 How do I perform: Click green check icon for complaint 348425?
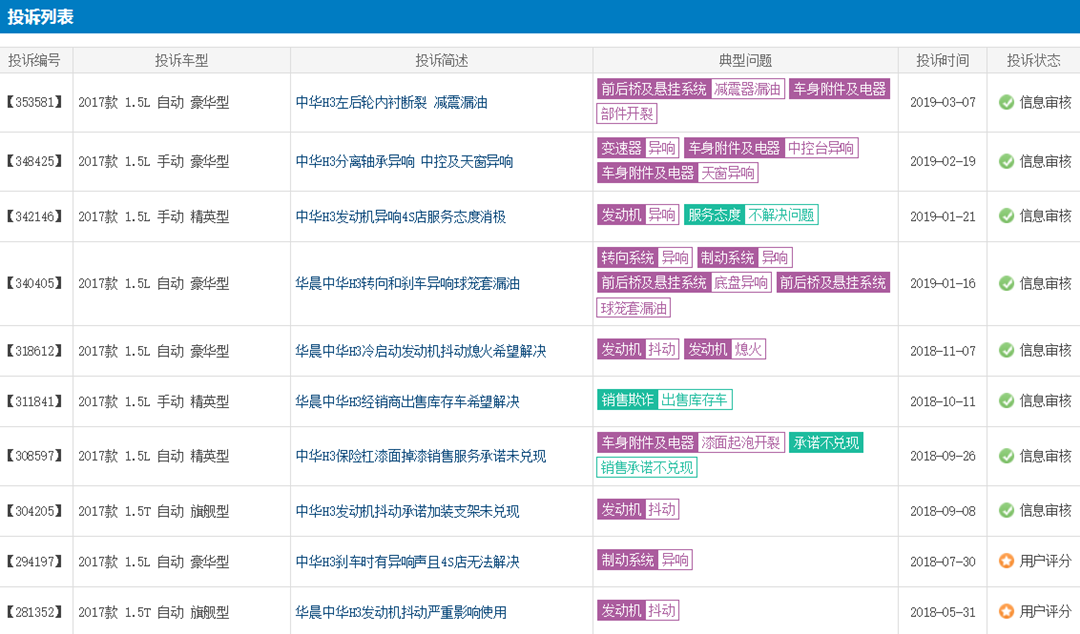point(1006,161)
